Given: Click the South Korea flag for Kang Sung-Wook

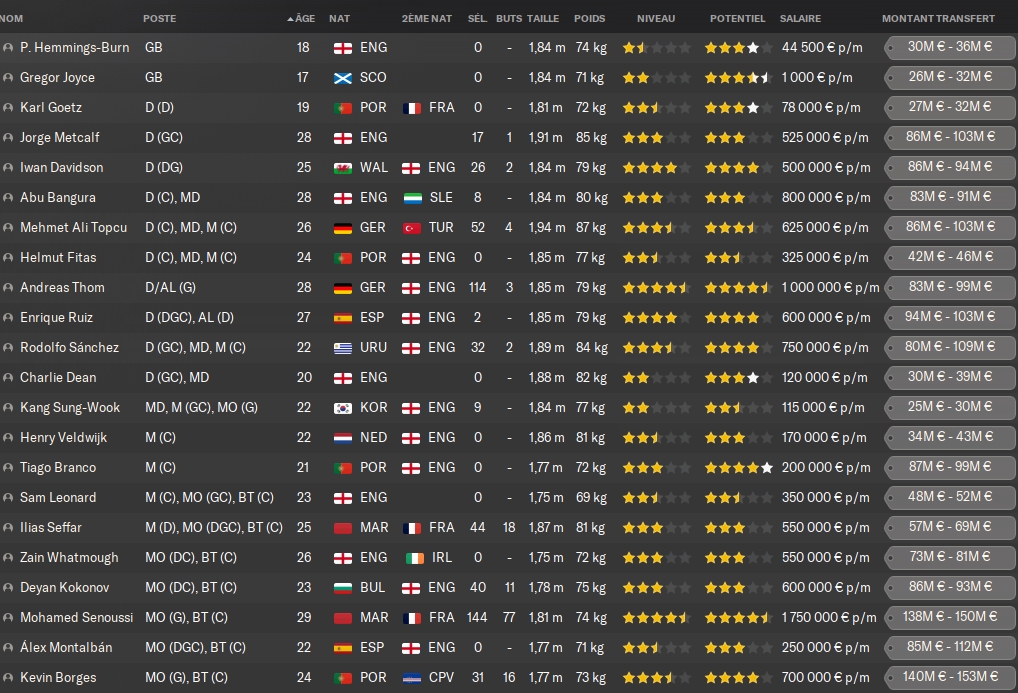Looking at the screenshot, I should click(x=343, y=408).
